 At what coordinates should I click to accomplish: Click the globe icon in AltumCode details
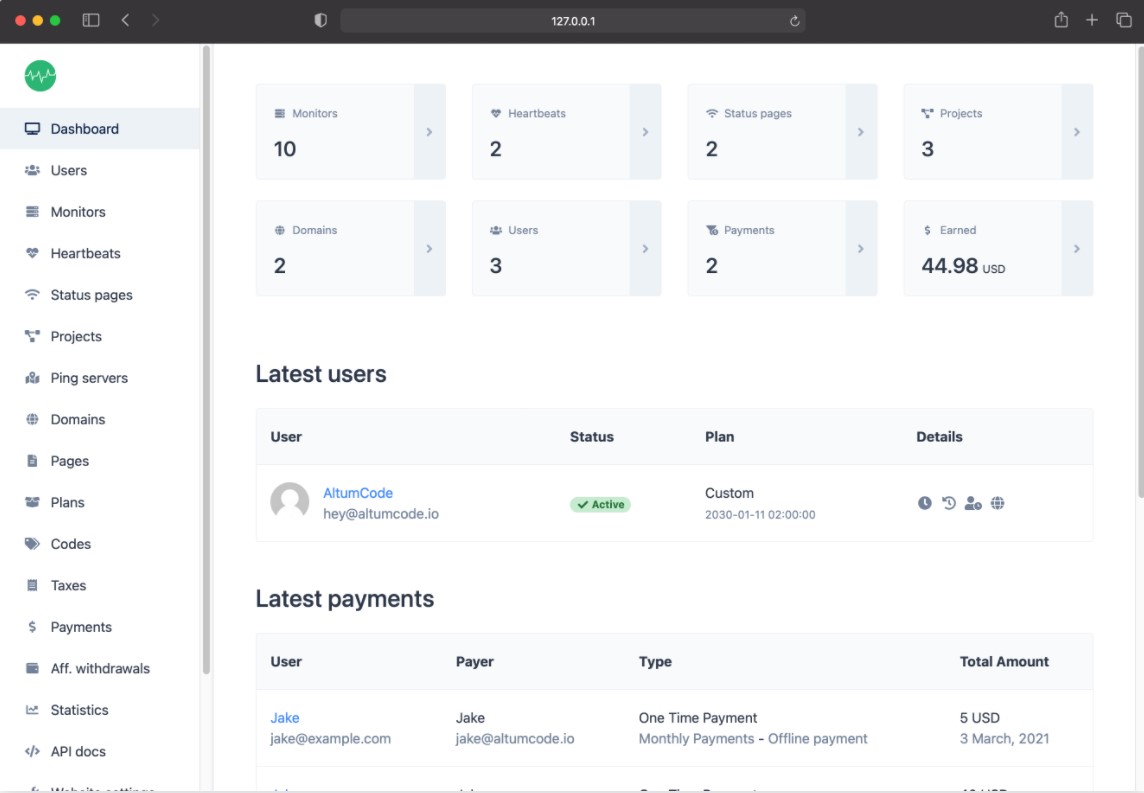point(997,503)
